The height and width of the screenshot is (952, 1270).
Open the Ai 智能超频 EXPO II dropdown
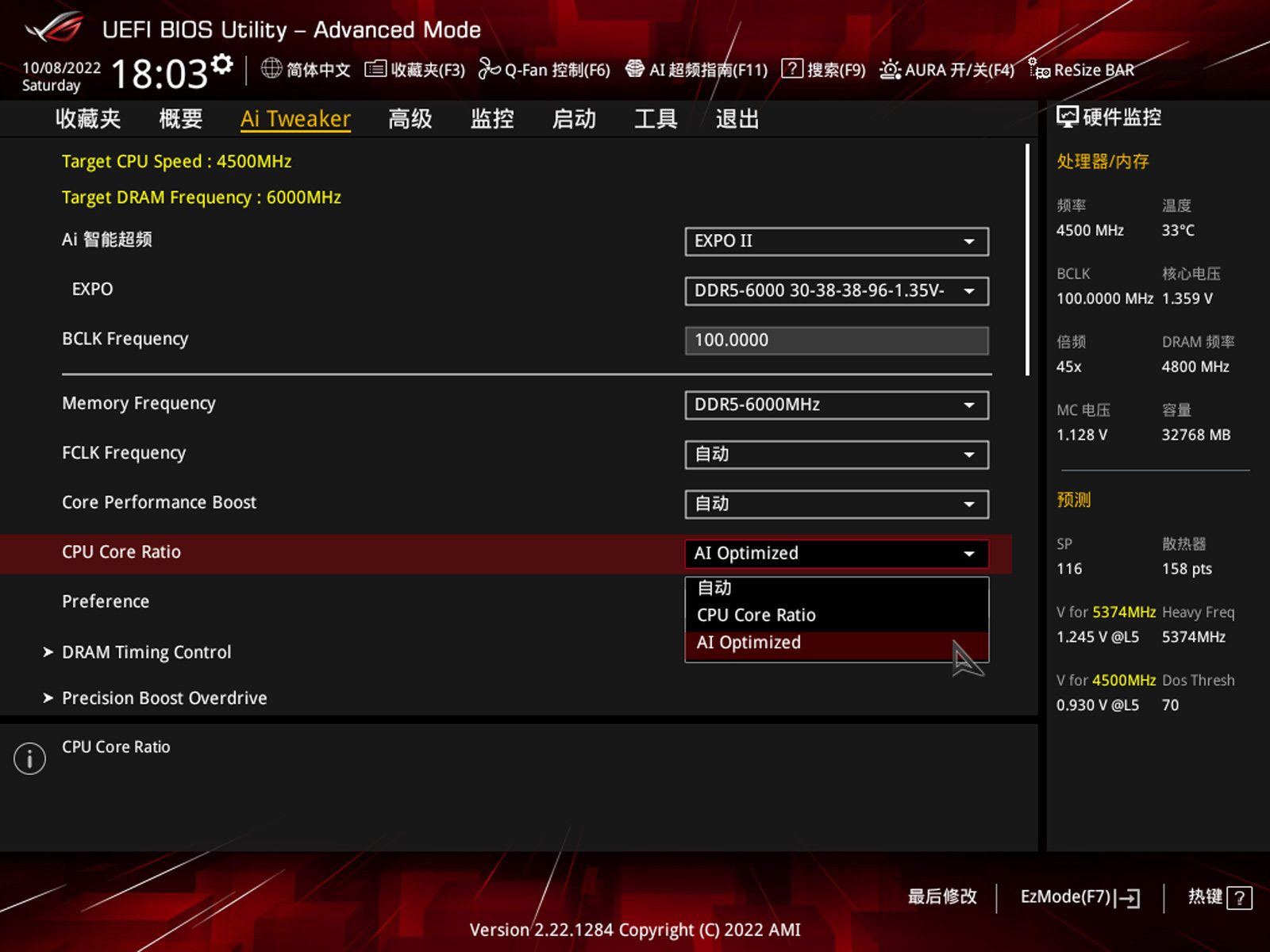click(x=837, y=241)
